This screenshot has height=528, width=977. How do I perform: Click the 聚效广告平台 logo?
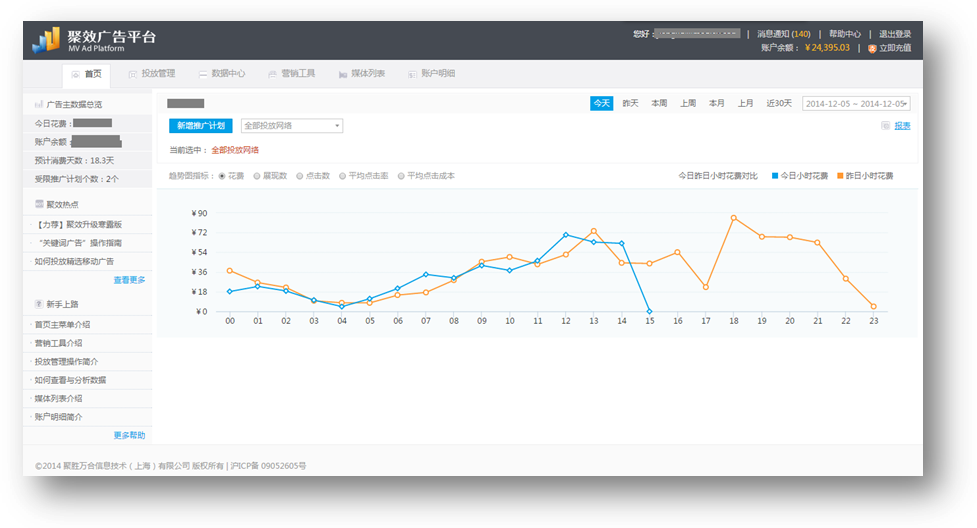(93, 40)
